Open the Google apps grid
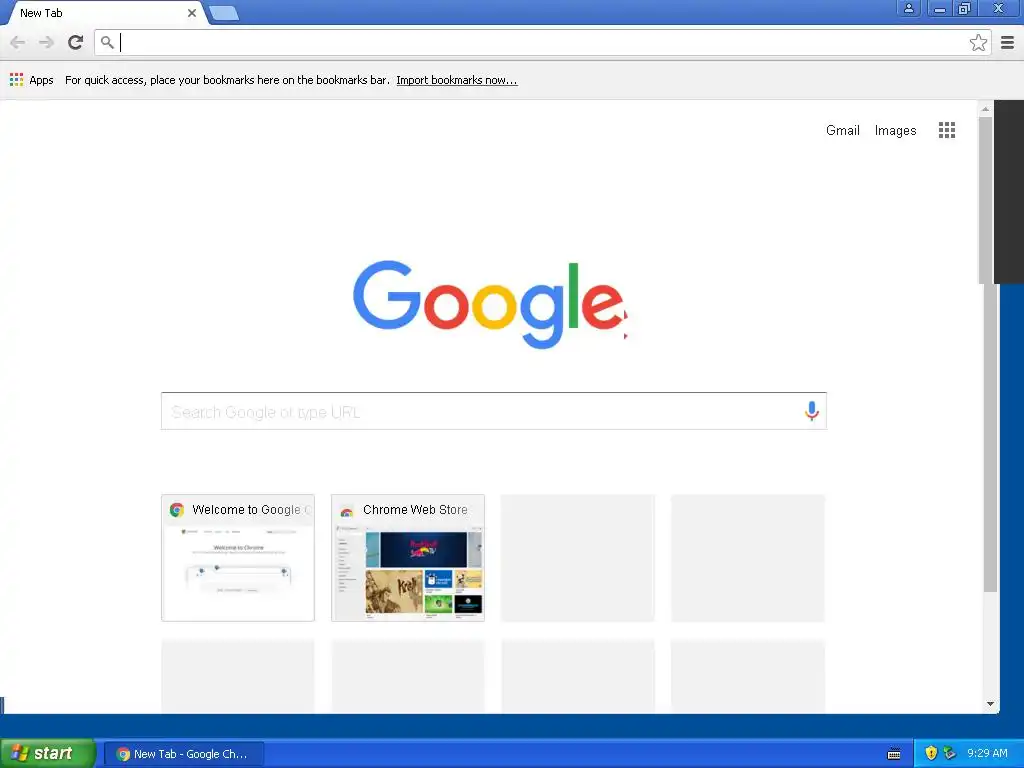Viewport: 1024px width, 768px height. 946,130
